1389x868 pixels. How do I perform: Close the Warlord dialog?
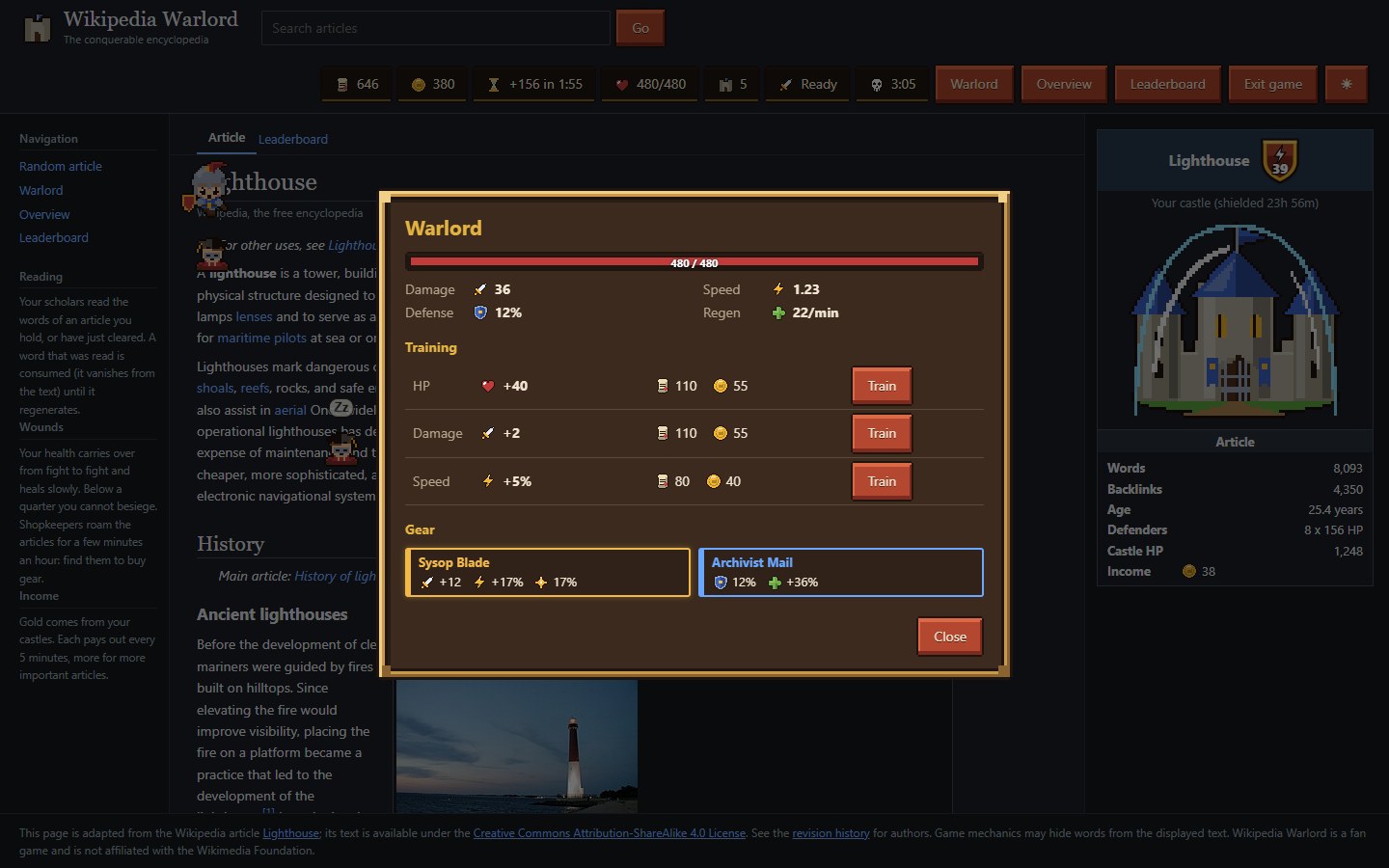pos(950,637)
